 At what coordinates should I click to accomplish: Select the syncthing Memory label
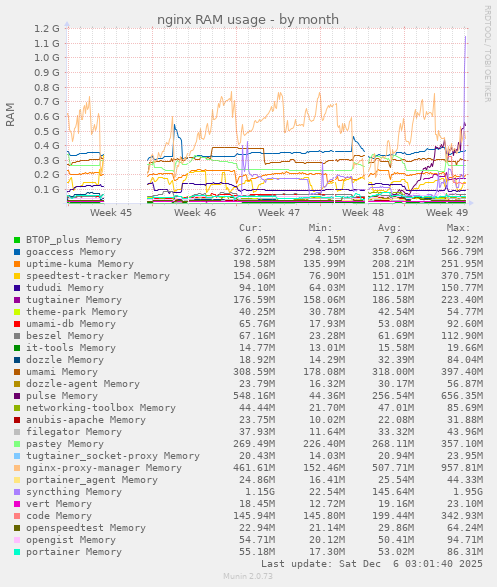tap(74, 492)
